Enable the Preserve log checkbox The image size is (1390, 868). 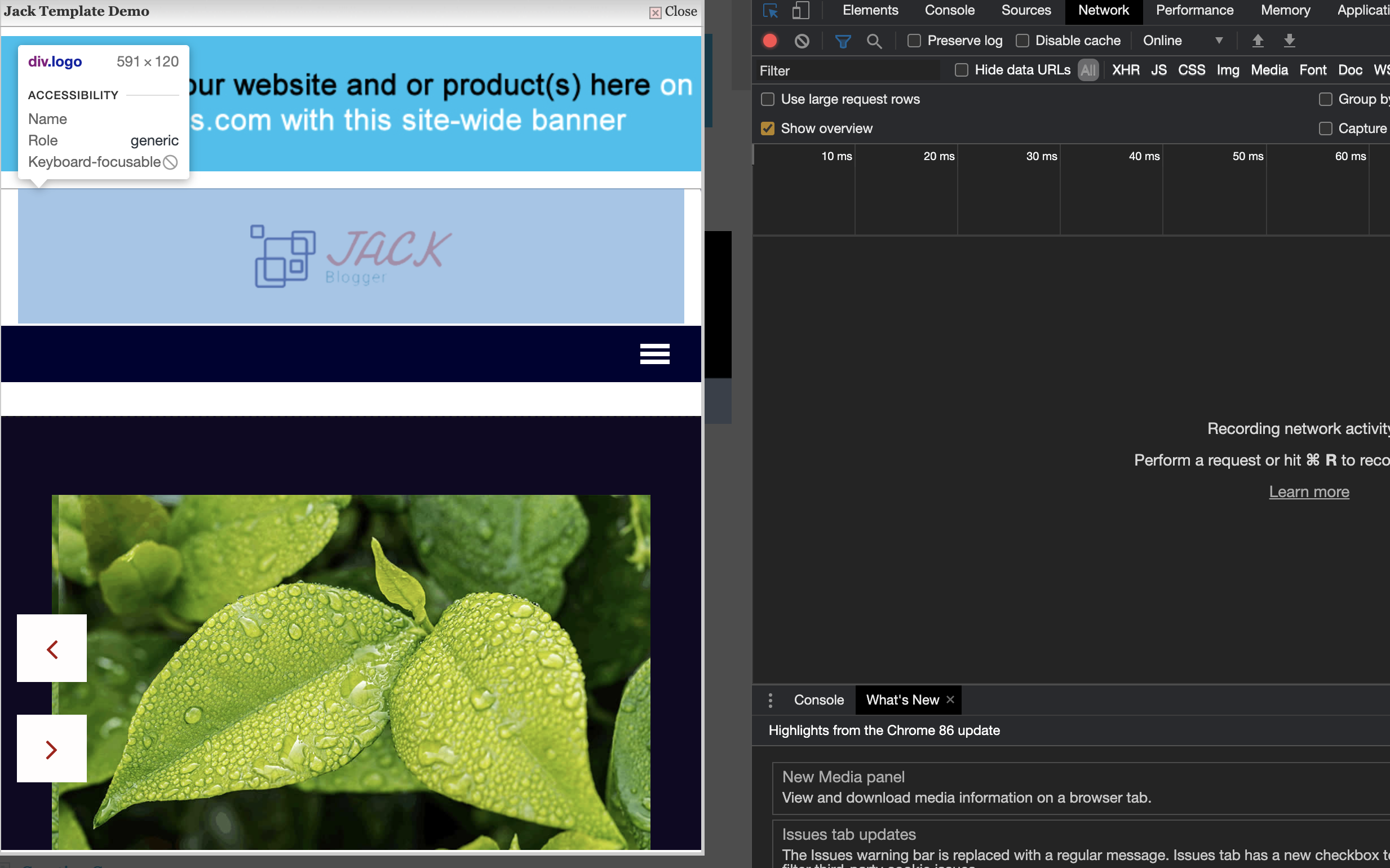(914, 41)
